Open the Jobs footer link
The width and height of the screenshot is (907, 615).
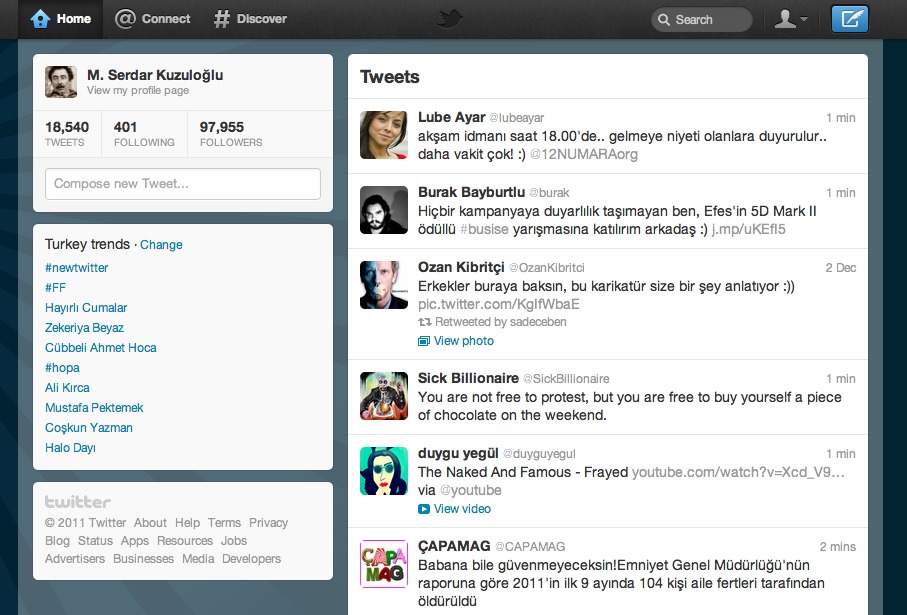coord(234,541)
